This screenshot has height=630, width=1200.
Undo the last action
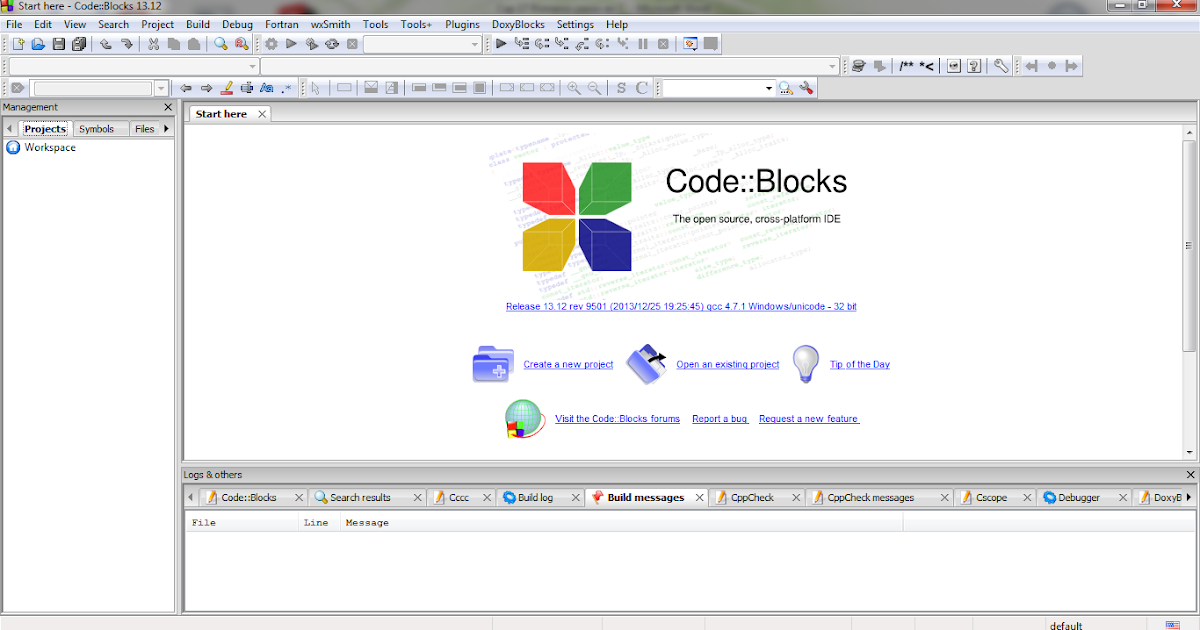[106, 43]
